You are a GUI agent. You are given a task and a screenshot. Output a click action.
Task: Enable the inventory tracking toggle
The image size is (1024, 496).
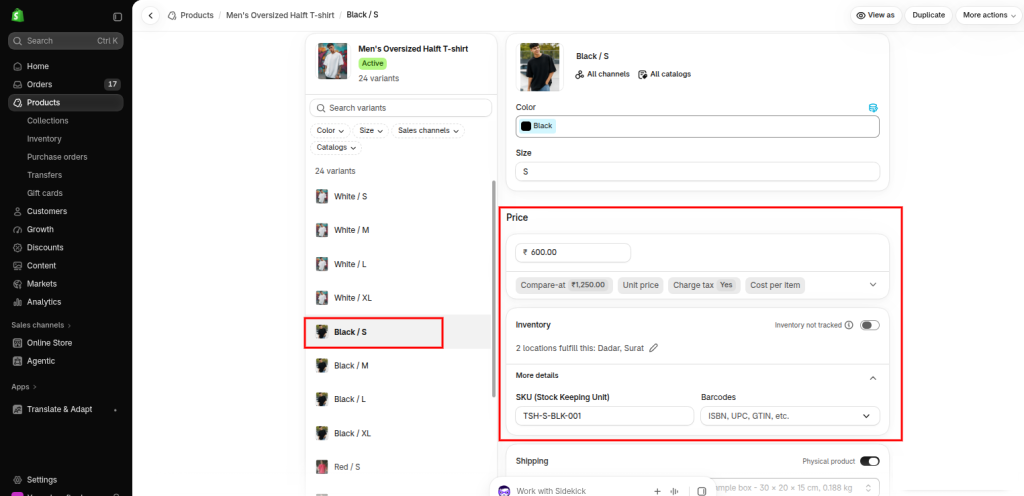[x=870, y=325]
